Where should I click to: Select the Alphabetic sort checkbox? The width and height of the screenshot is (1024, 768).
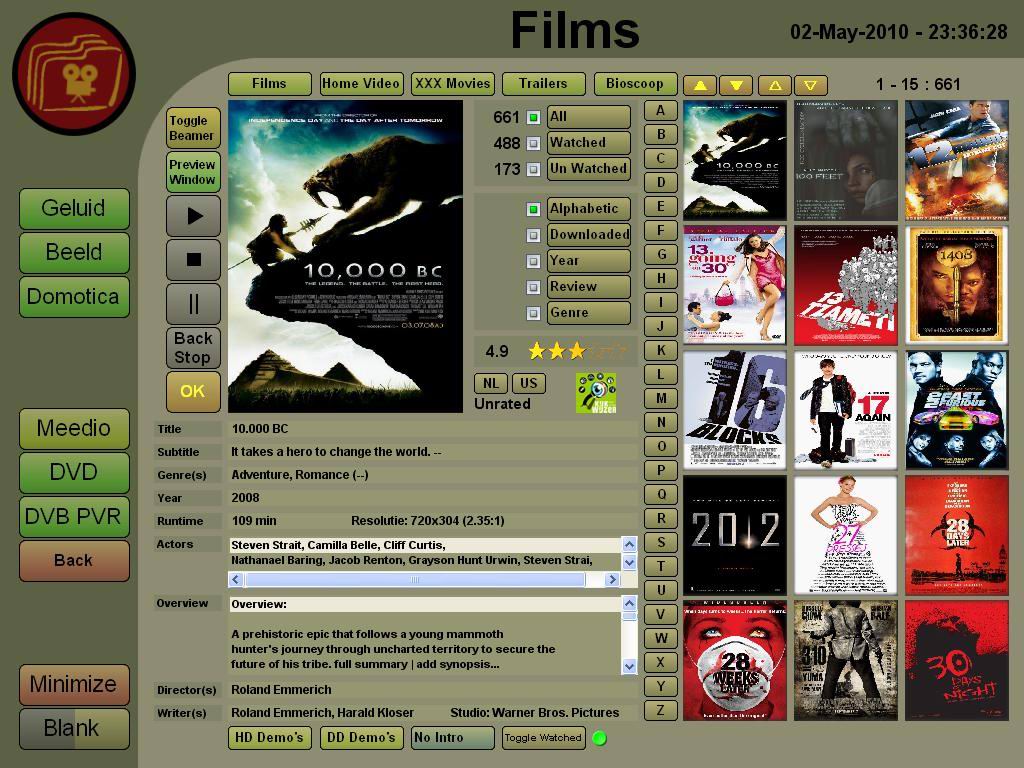534,209
